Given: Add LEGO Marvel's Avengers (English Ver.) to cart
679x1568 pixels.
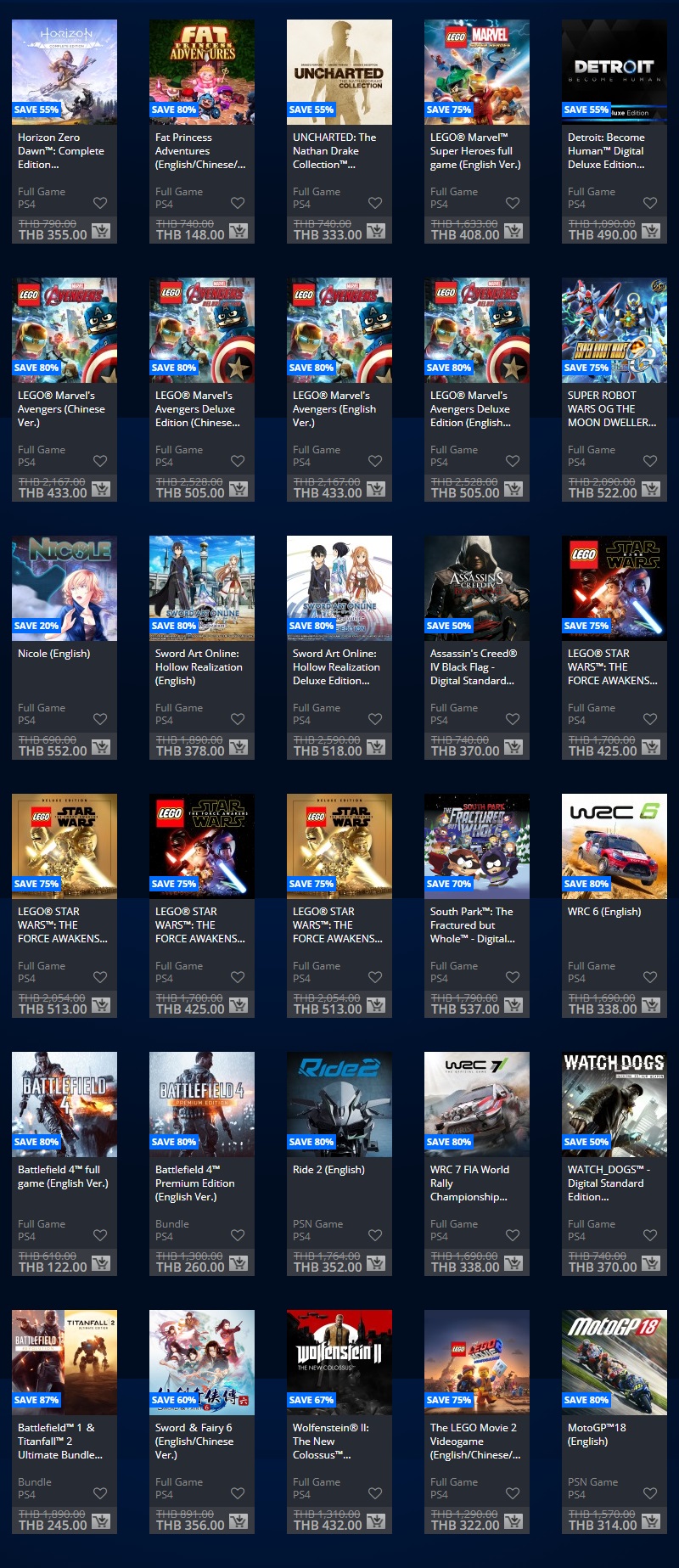Looking at the screenshot, I should pyautogui.click(x=375, y=489).
